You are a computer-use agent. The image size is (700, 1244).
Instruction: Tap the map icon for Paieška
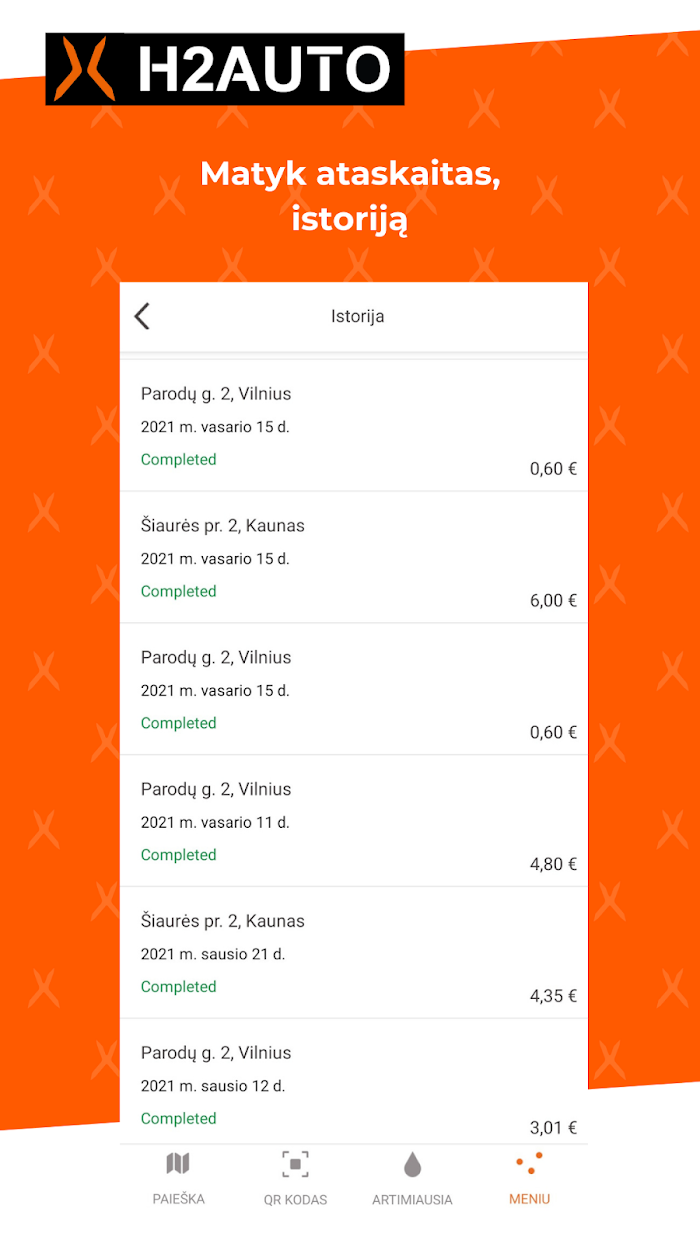pyautogui.click(x=178, y=1163)
